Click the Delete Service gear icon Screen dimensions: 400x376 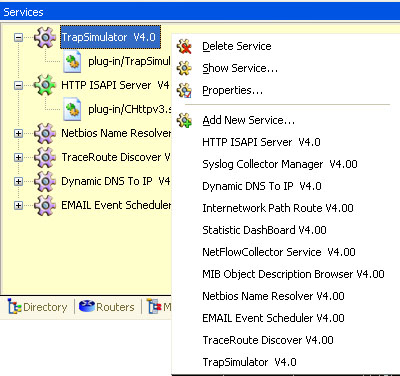(184, 46)
